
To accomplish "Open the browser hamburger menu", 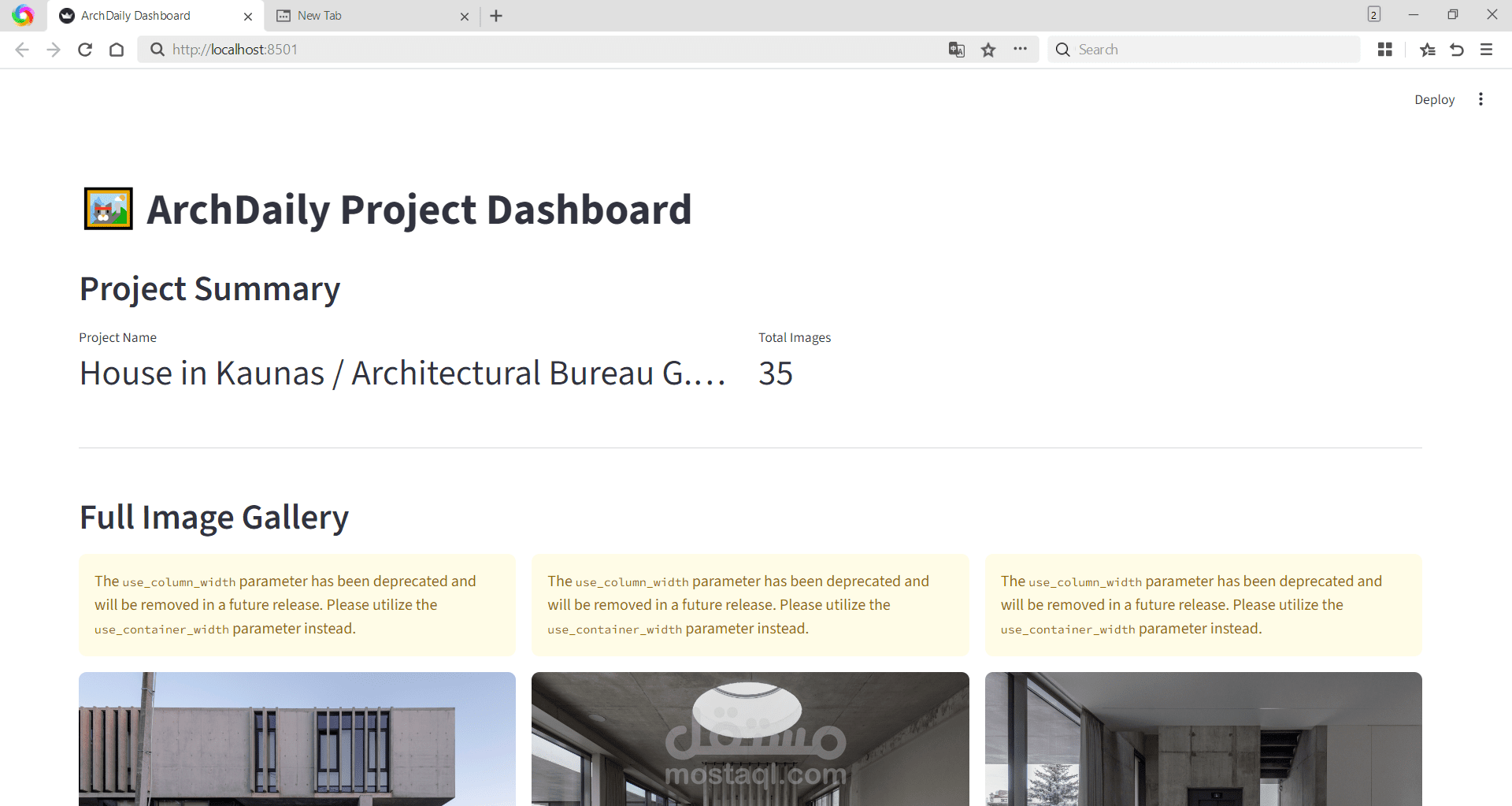I will [x=1487, y=50].
